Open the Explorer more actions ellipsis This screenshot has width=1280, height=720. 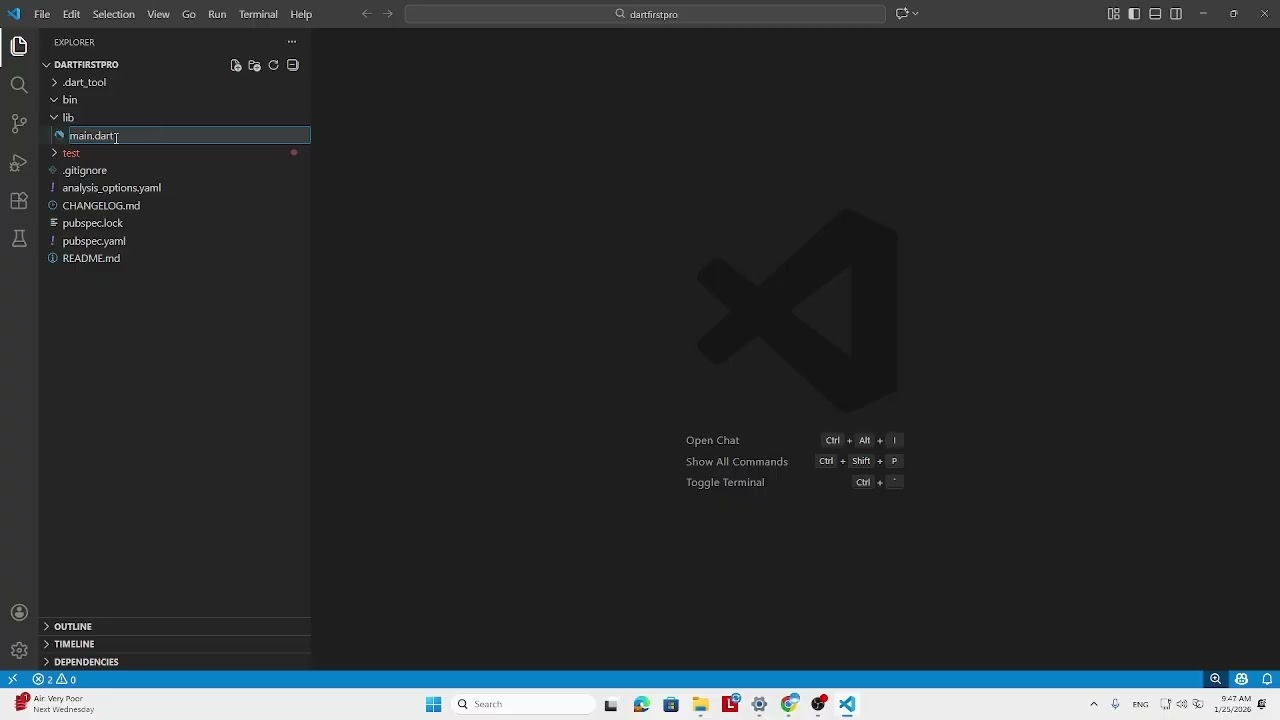pos(292,42)
